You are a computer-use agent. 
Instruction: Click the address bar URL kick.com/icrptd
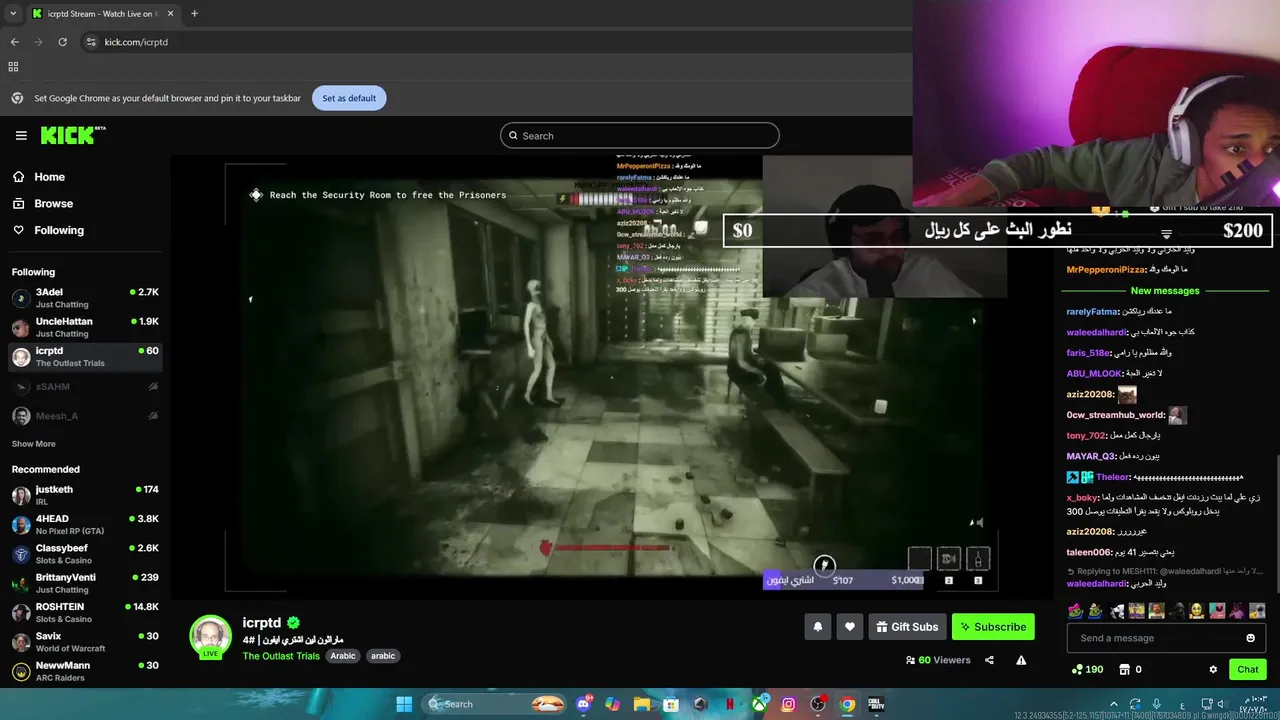[x=136, y=42]
